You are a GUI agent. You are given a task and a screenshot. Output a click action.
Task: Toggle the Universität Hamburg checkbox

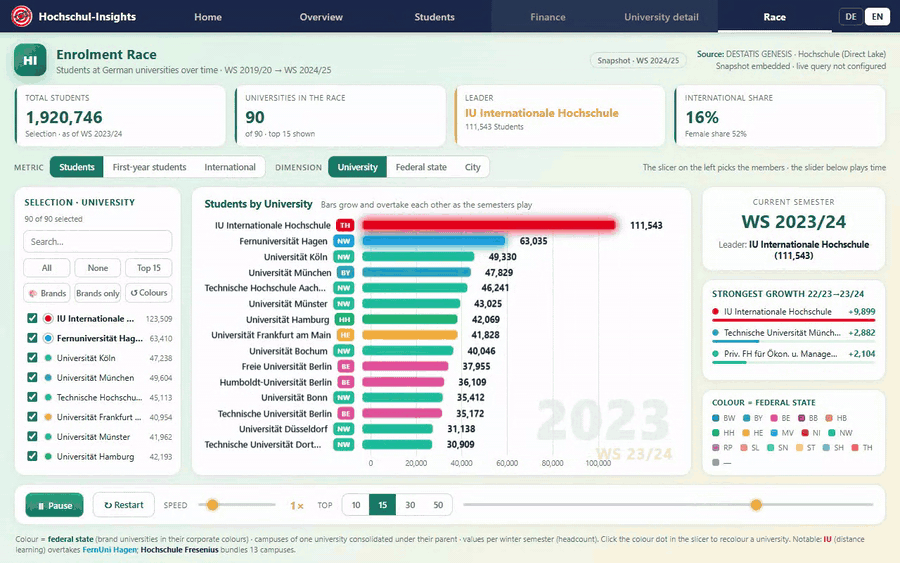32,456
